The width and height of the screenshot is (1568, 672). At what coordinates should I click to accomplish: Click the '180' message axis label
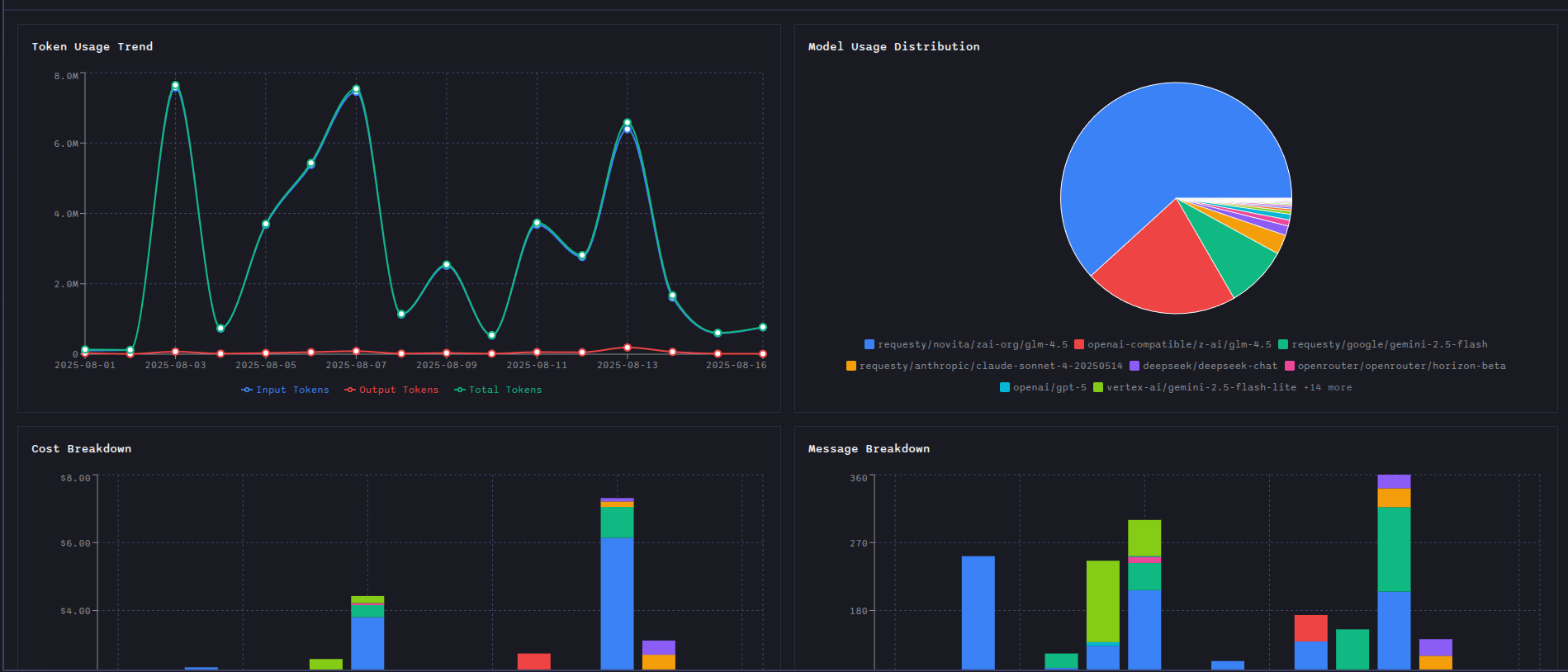(x=859, y=611)
